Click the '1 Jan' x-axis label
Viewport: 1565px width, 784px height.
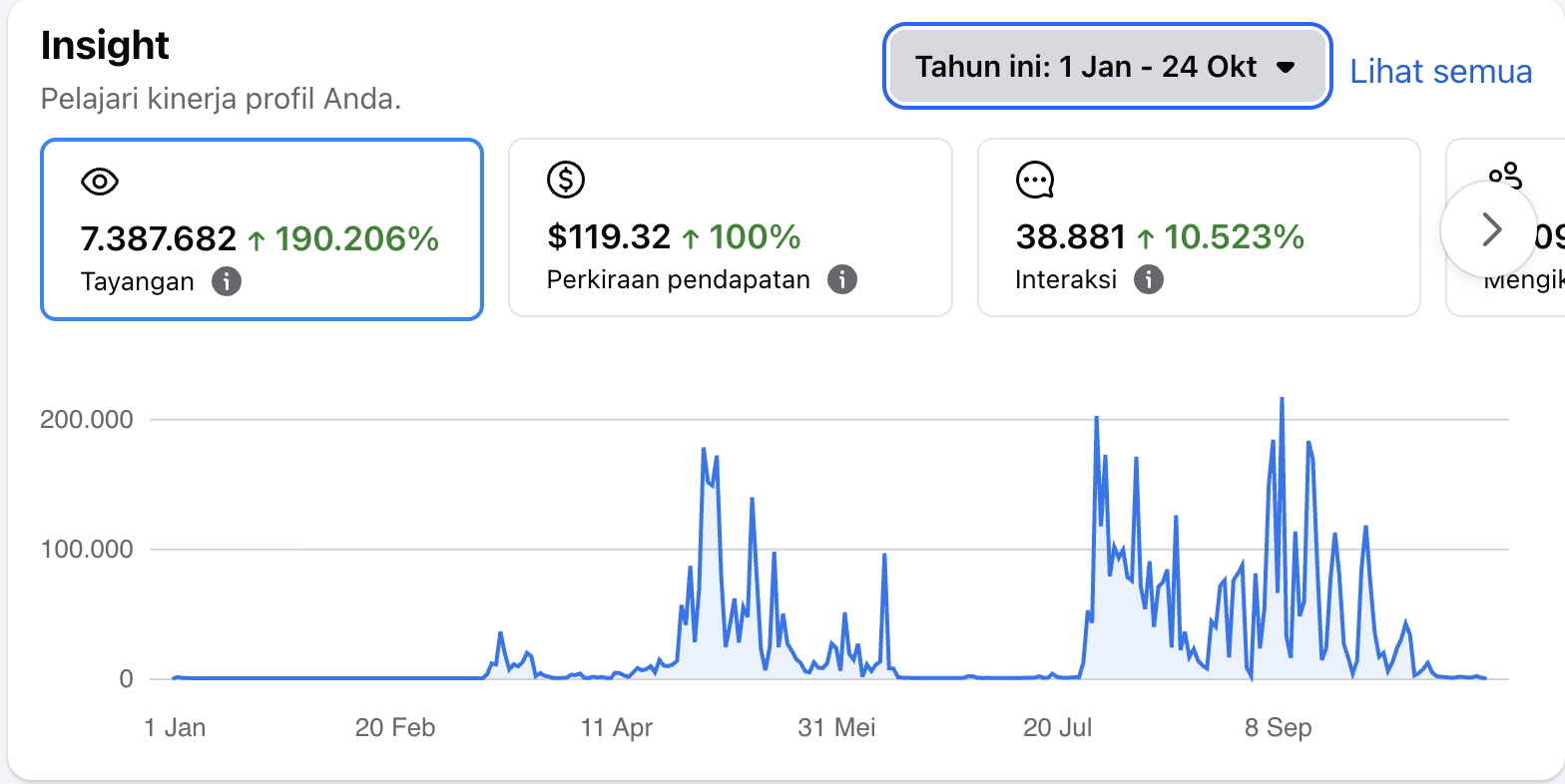(x=175, y=728)
